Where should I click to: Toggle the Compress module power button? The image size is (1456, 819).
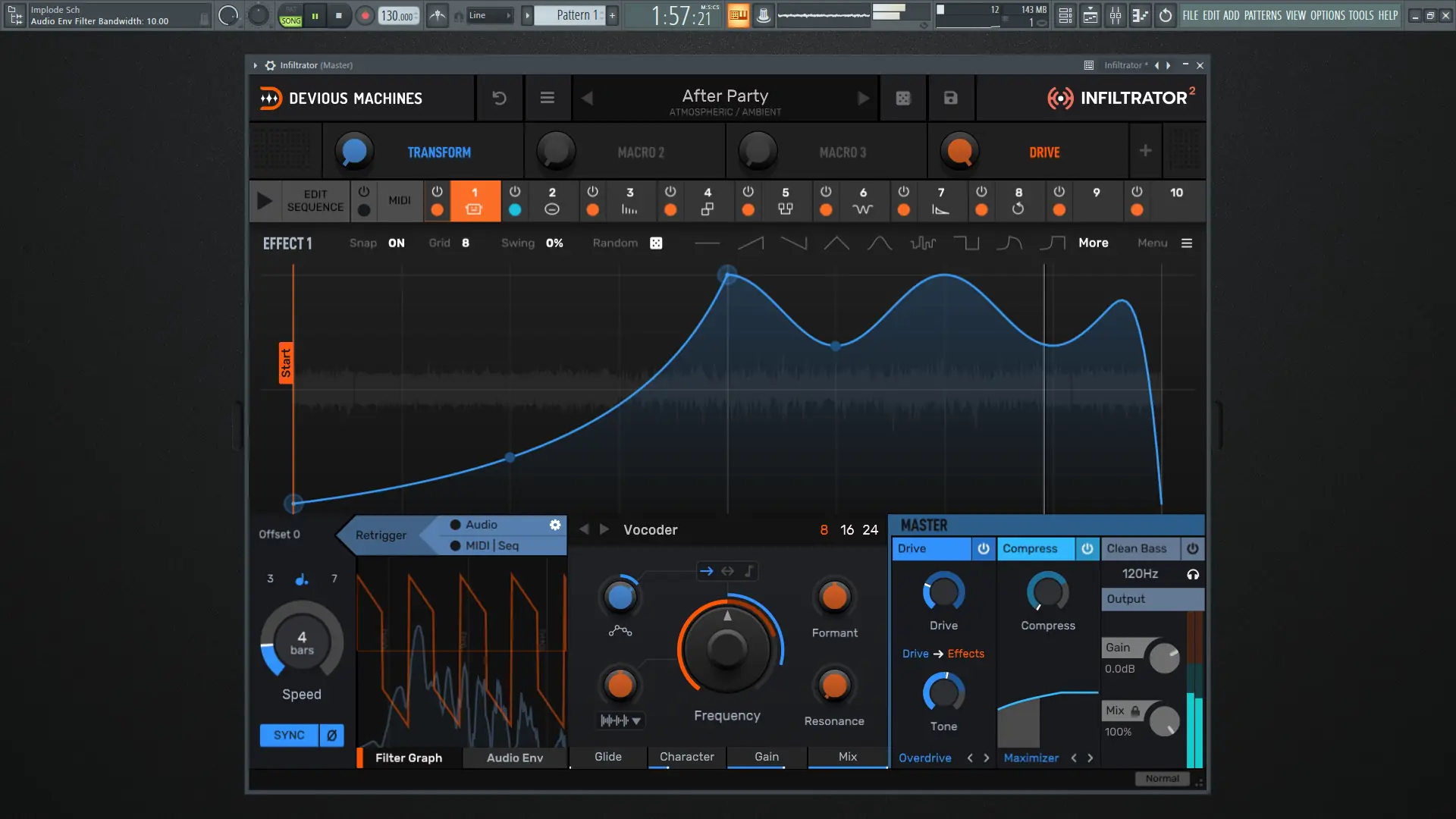click(x=1087, y=548)
